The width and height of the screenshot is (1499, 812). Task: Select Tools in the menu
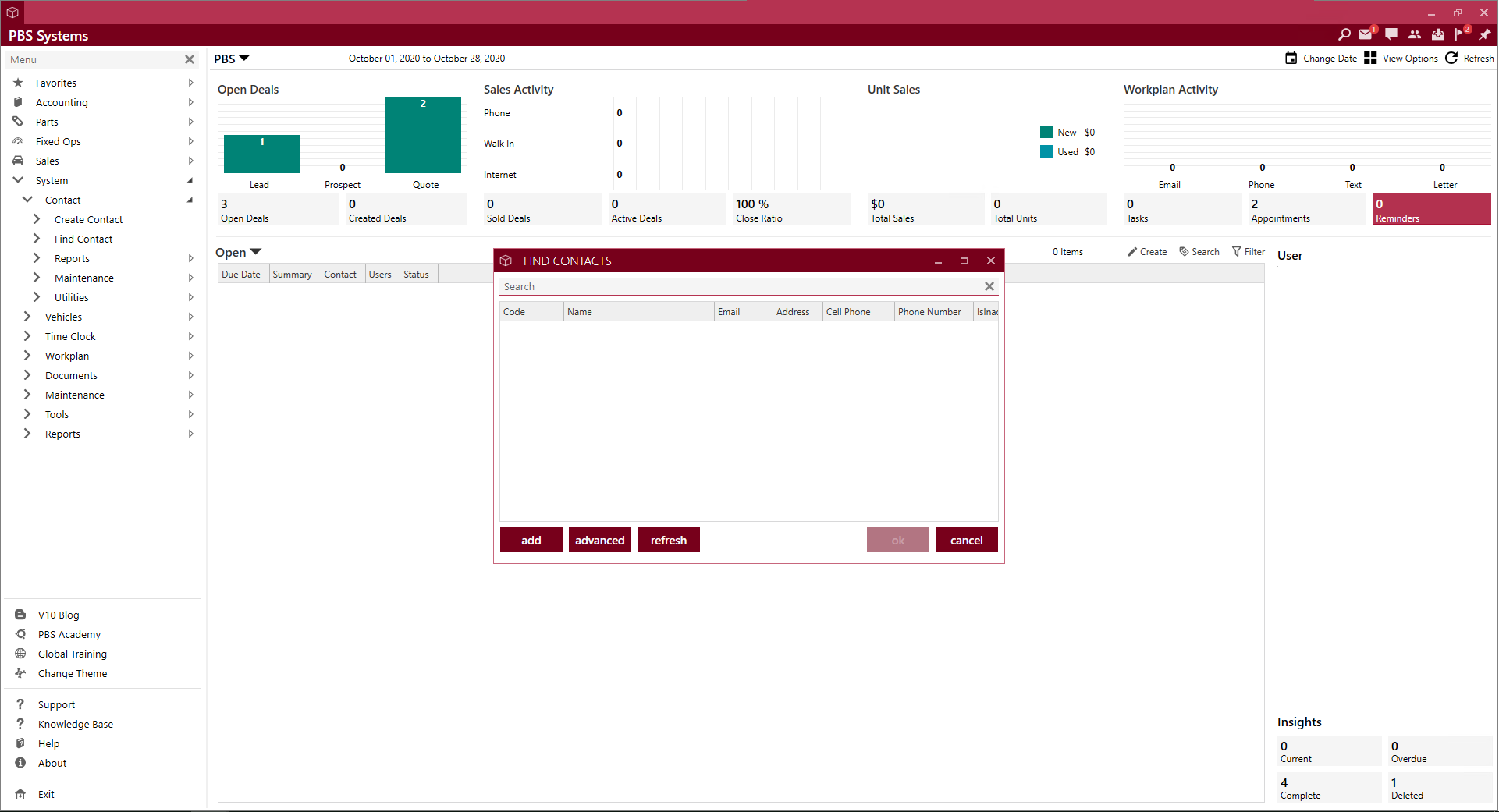pos(57,414)
